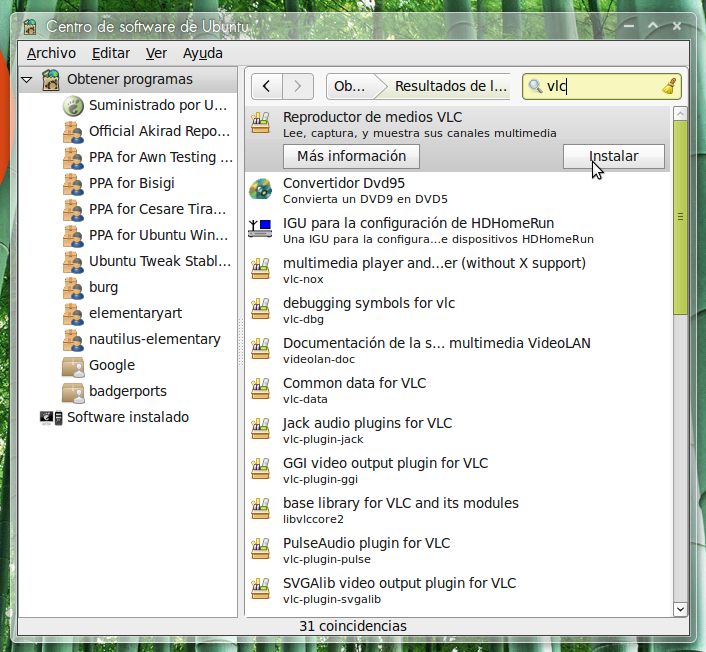This screenshot has height=652, width=706.
Task: Click the Suministrado por Ubuntu logo icon
Action: tap(73, 106)
